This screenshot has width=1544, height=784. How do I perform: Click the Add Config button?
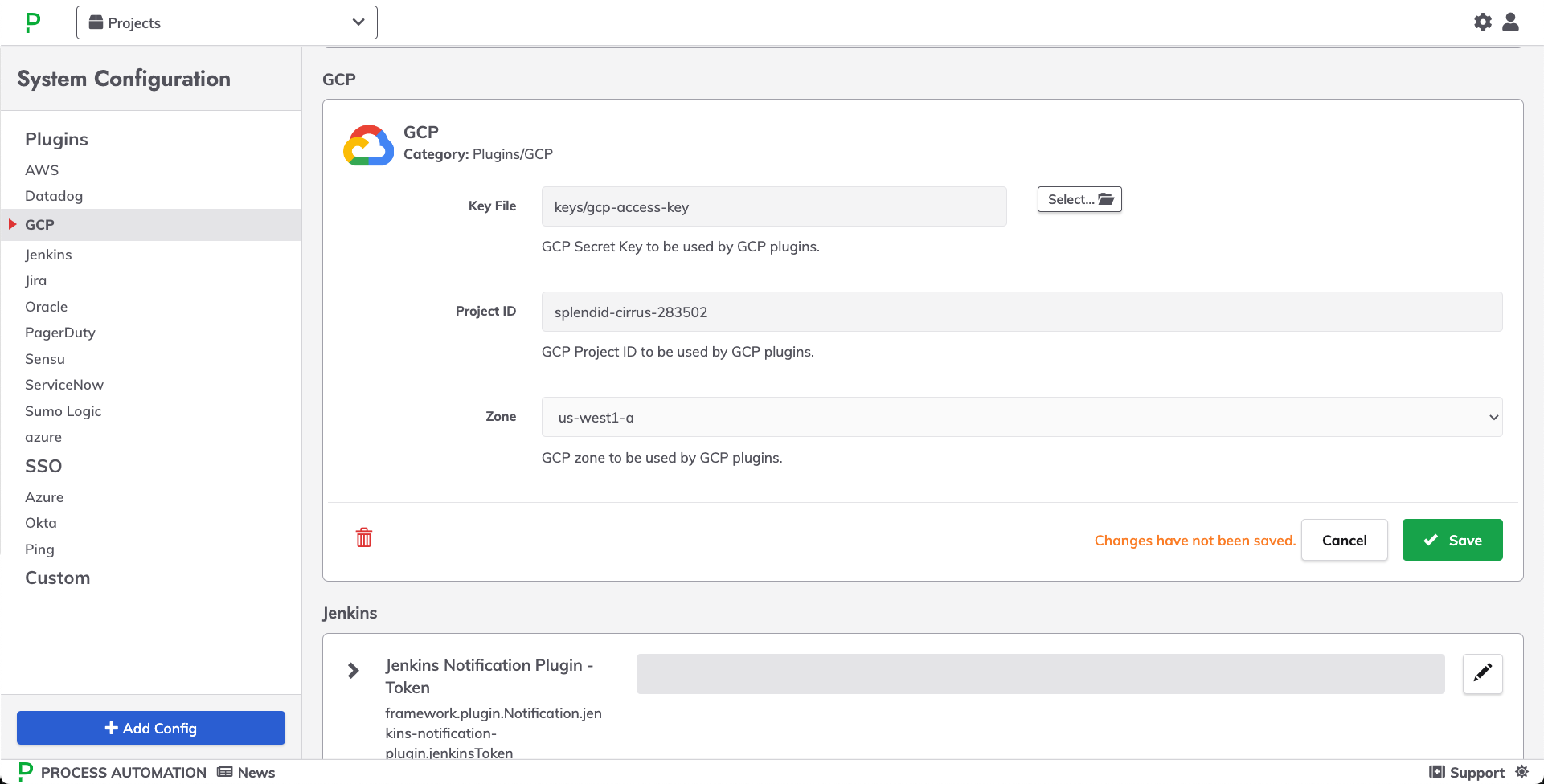tap(151, 728)
